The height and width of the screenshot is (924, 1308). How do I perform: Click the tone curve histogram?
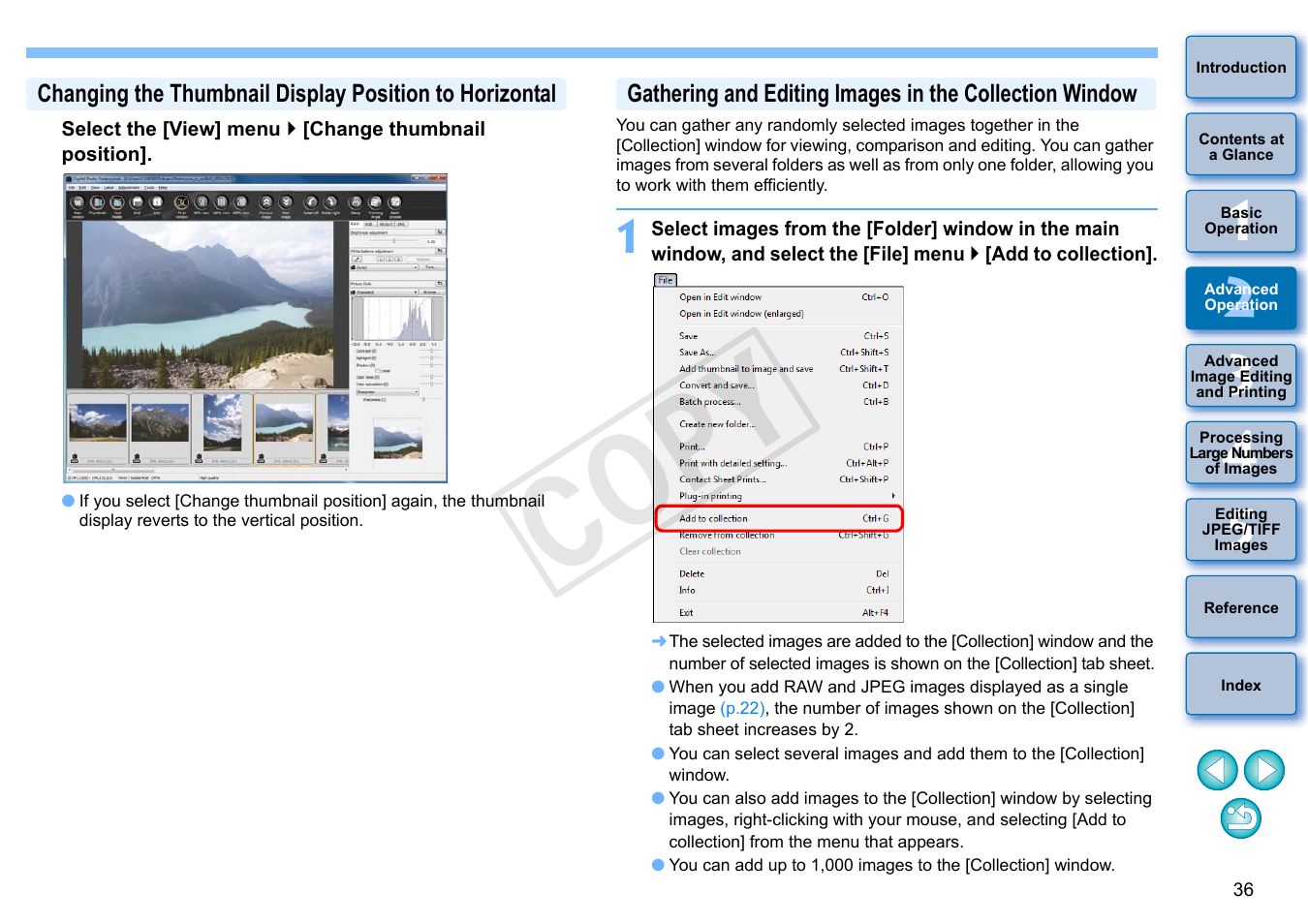click(x=397, y=319)
